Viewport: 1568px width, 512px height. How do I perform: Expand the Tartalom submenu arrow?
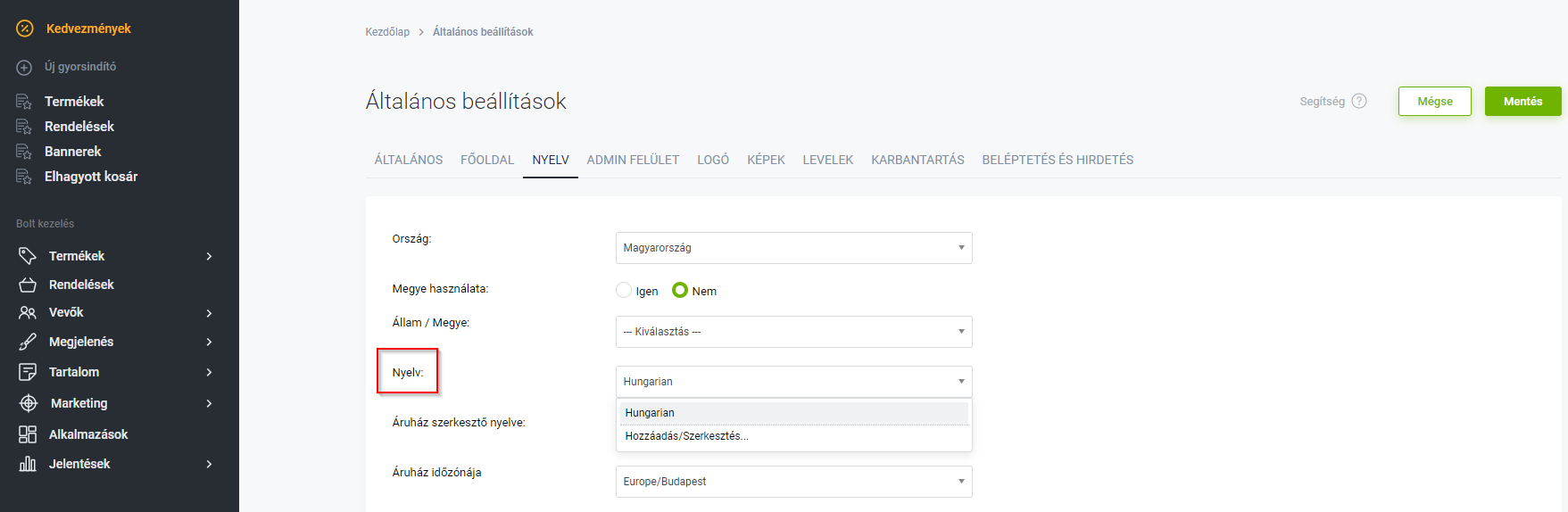click(x=210, y=372)
